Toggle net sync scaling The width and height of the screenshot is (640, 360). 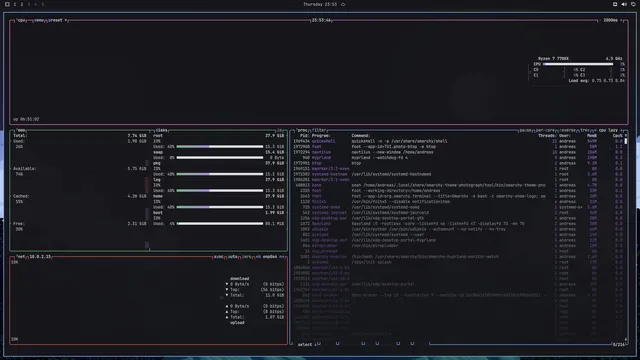point(219,257)
